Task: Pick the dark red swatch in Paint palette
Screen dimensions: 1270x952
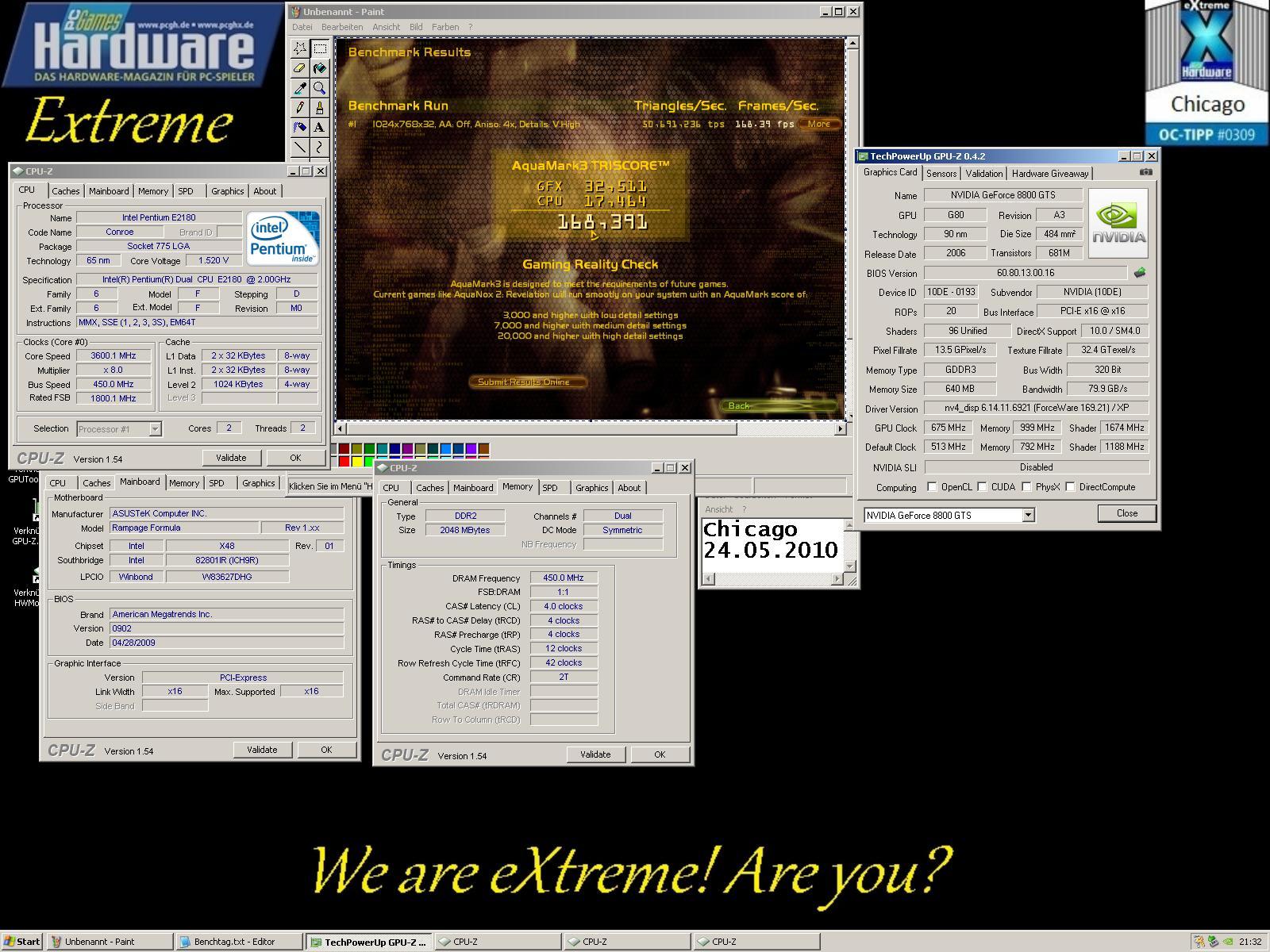Action: 344,449
